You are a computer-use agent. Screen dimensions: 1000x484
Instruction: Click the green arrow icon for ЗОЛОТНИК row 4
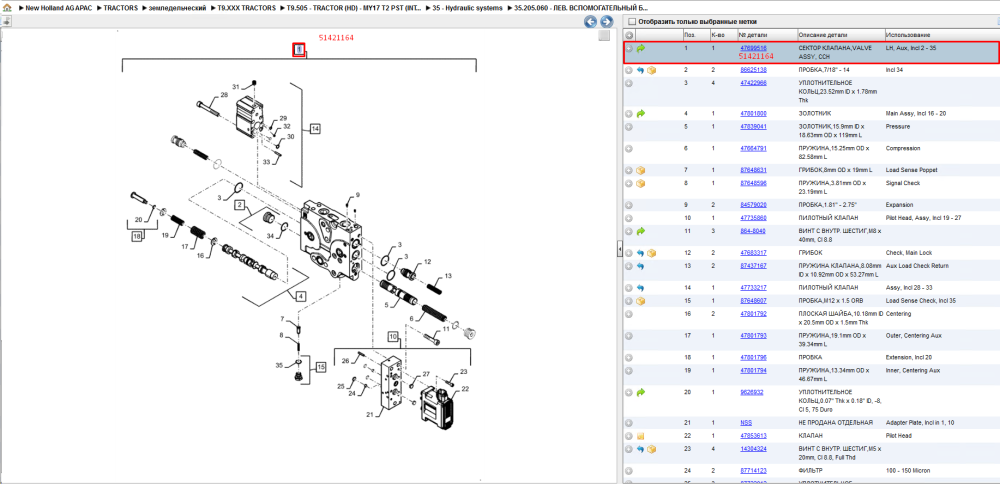641,113
